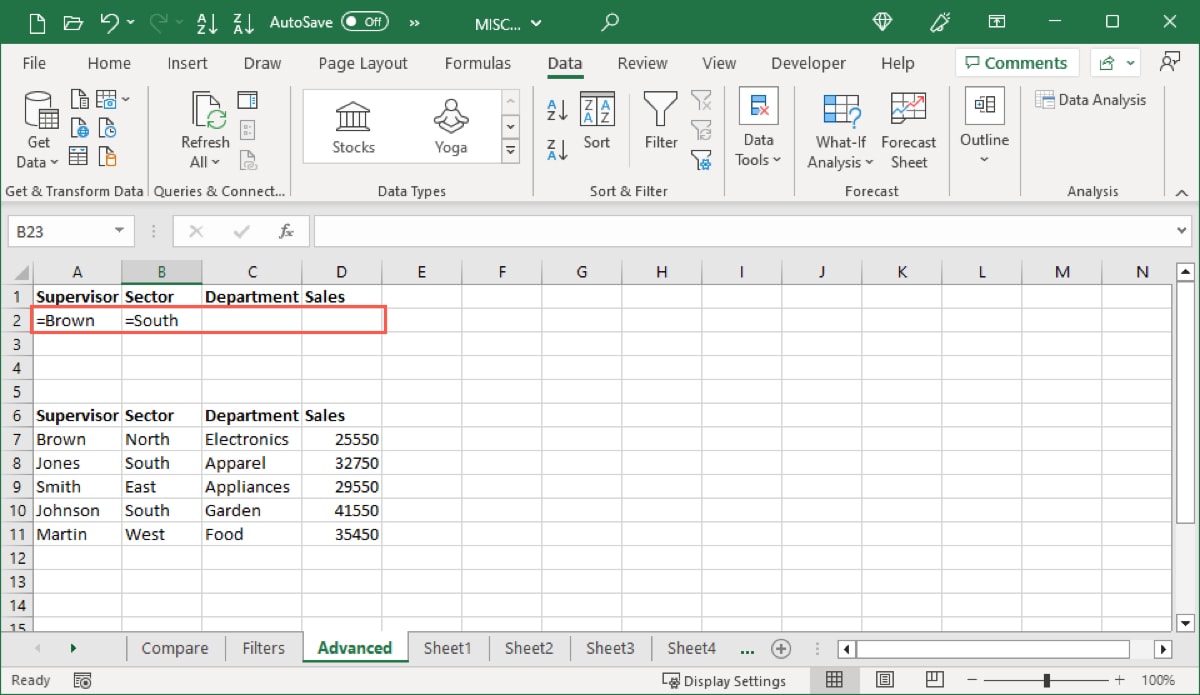The height and width of the screenshot is (695, 1200).
Task: Open the Comments pane
Action: point(1016,62)
